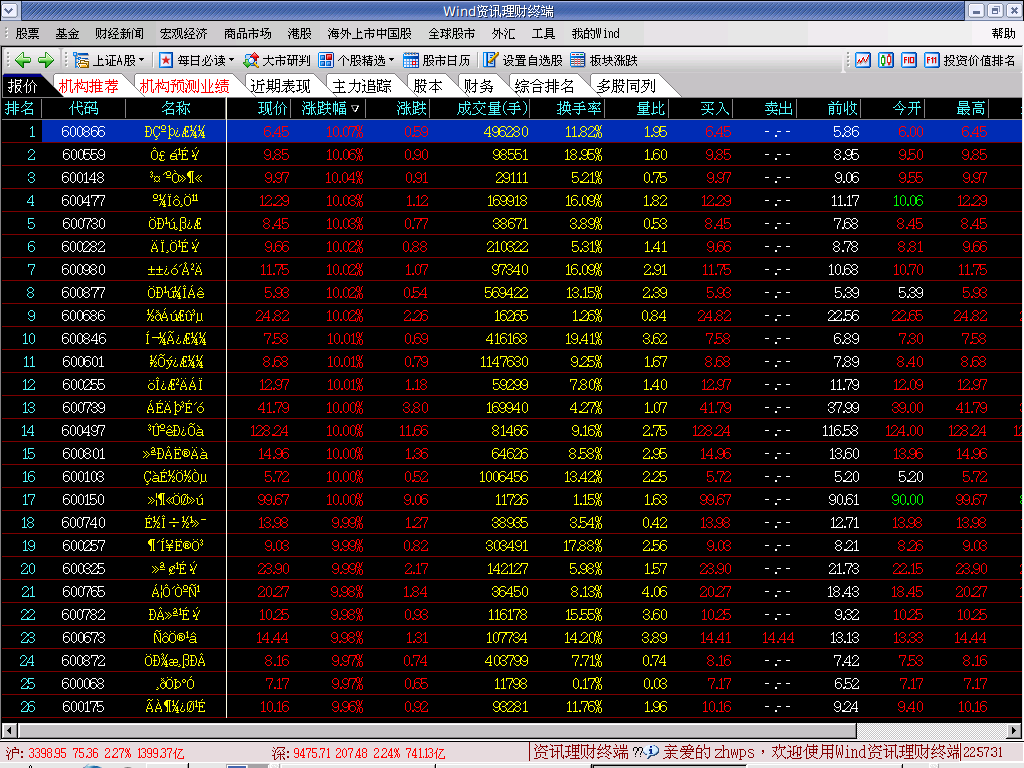Switch to the 多股同列 tab
Viewport: 1024px width, 768px height.
(626, 86)
